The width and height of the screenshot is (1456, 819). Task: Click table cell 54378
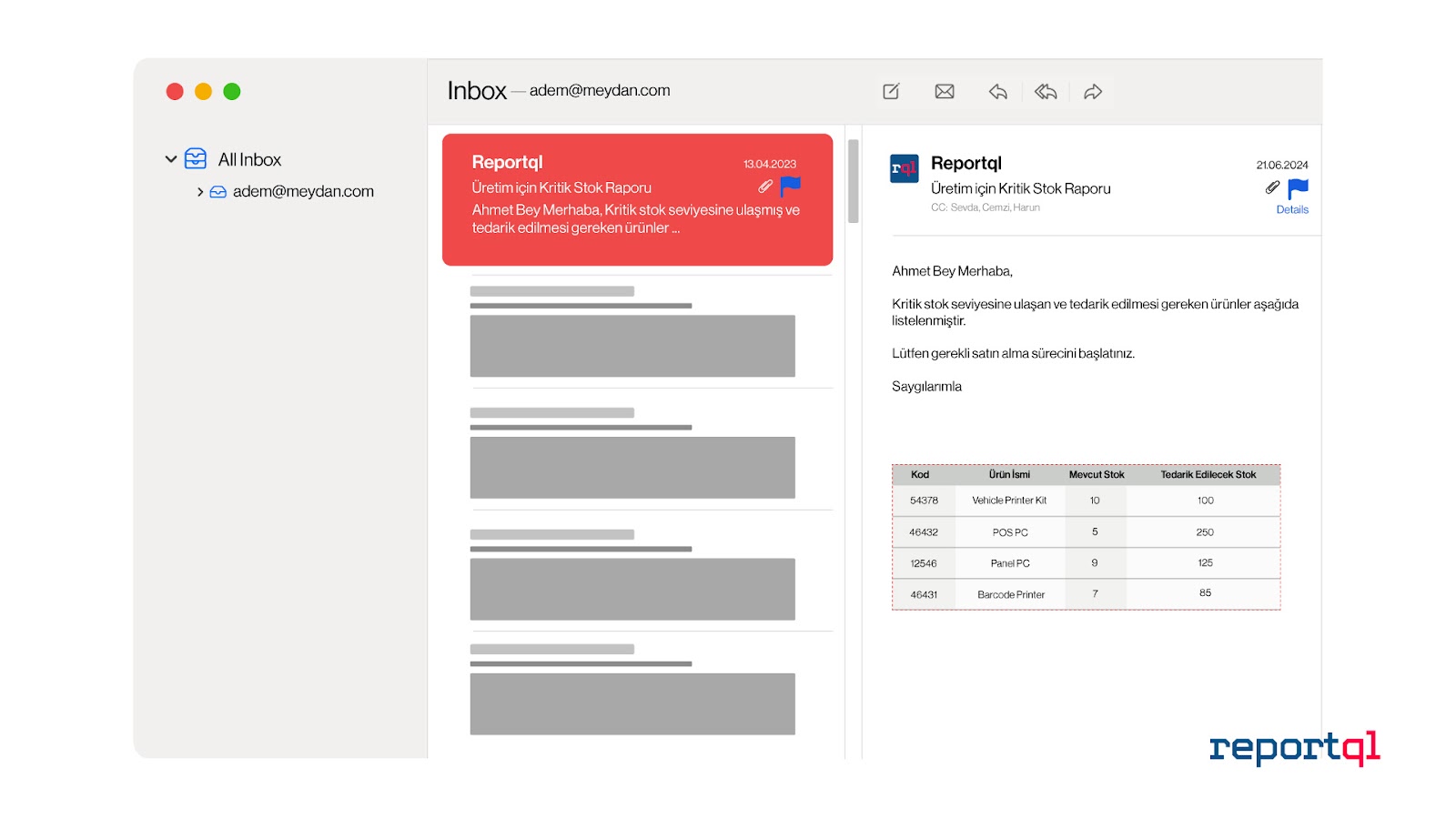[924, 500]
